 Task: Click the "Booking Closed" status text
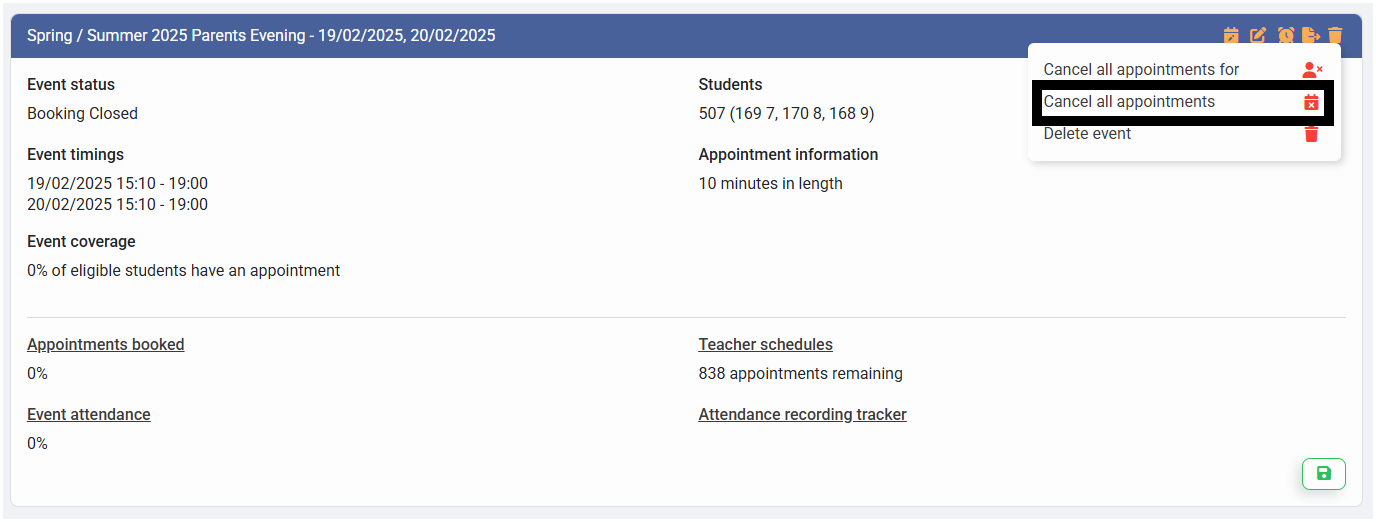pyautogui.click(x=82, y=114)
